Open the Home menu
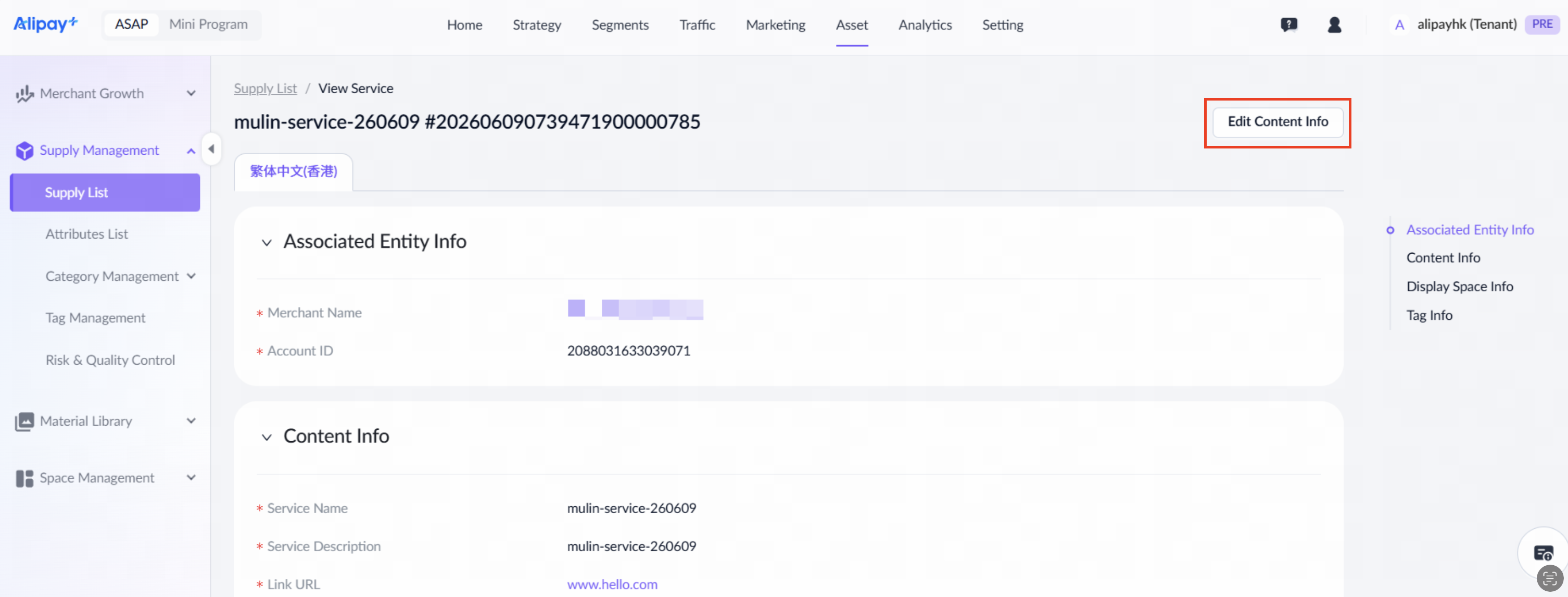Image resolution: width=1568 pixels, height=597 pixels. [464, 25]
